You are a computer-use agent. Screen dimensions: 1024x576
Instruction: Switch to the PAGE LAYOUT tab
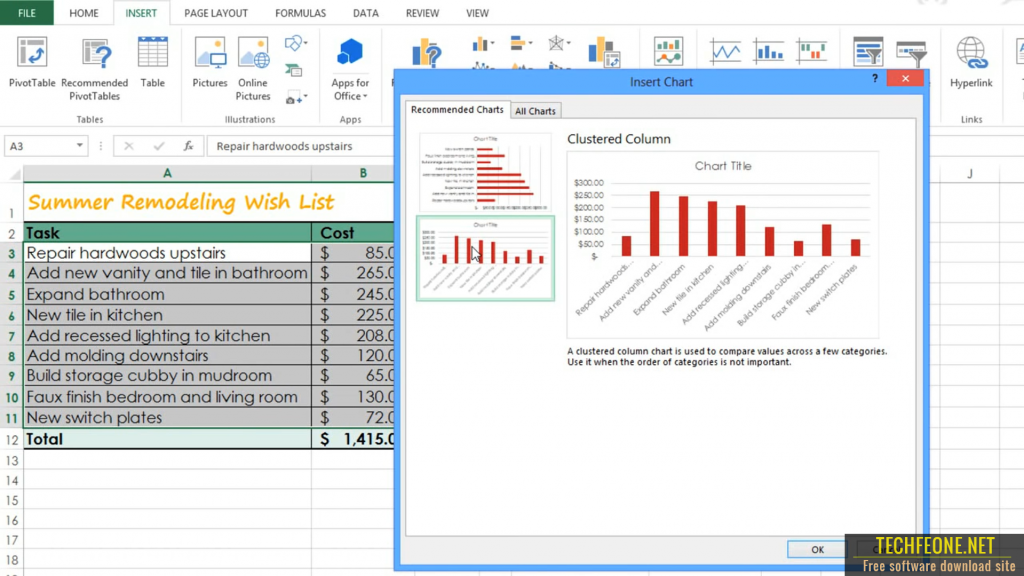click(x=216, y=13)
